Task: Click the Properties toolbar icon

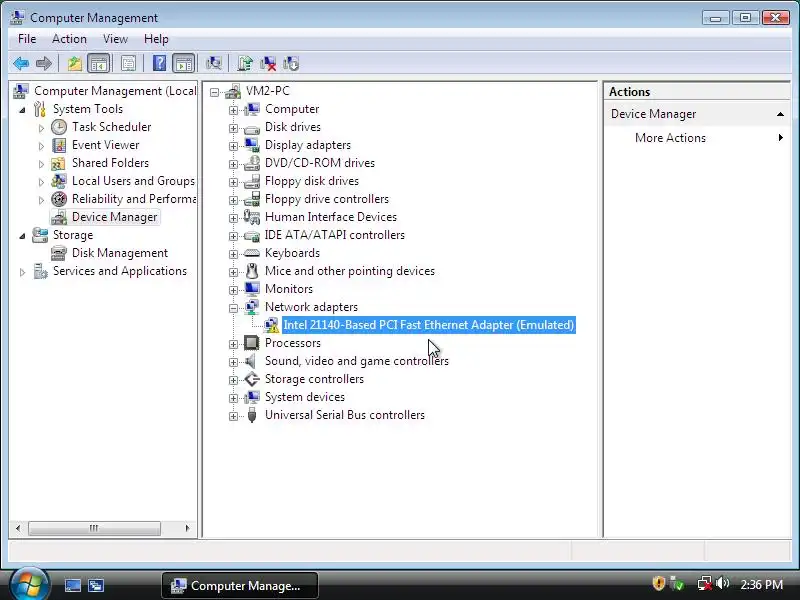Action: tap(128, 63)
